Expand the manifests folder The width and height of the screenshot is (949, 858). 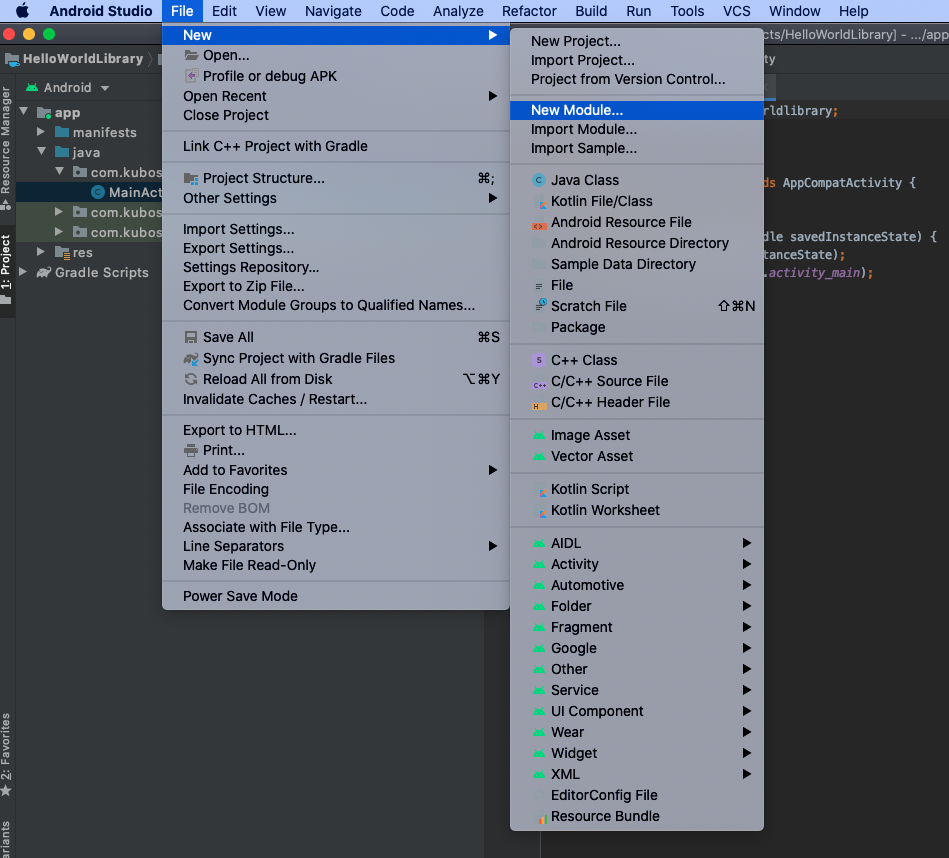[41, 132]
